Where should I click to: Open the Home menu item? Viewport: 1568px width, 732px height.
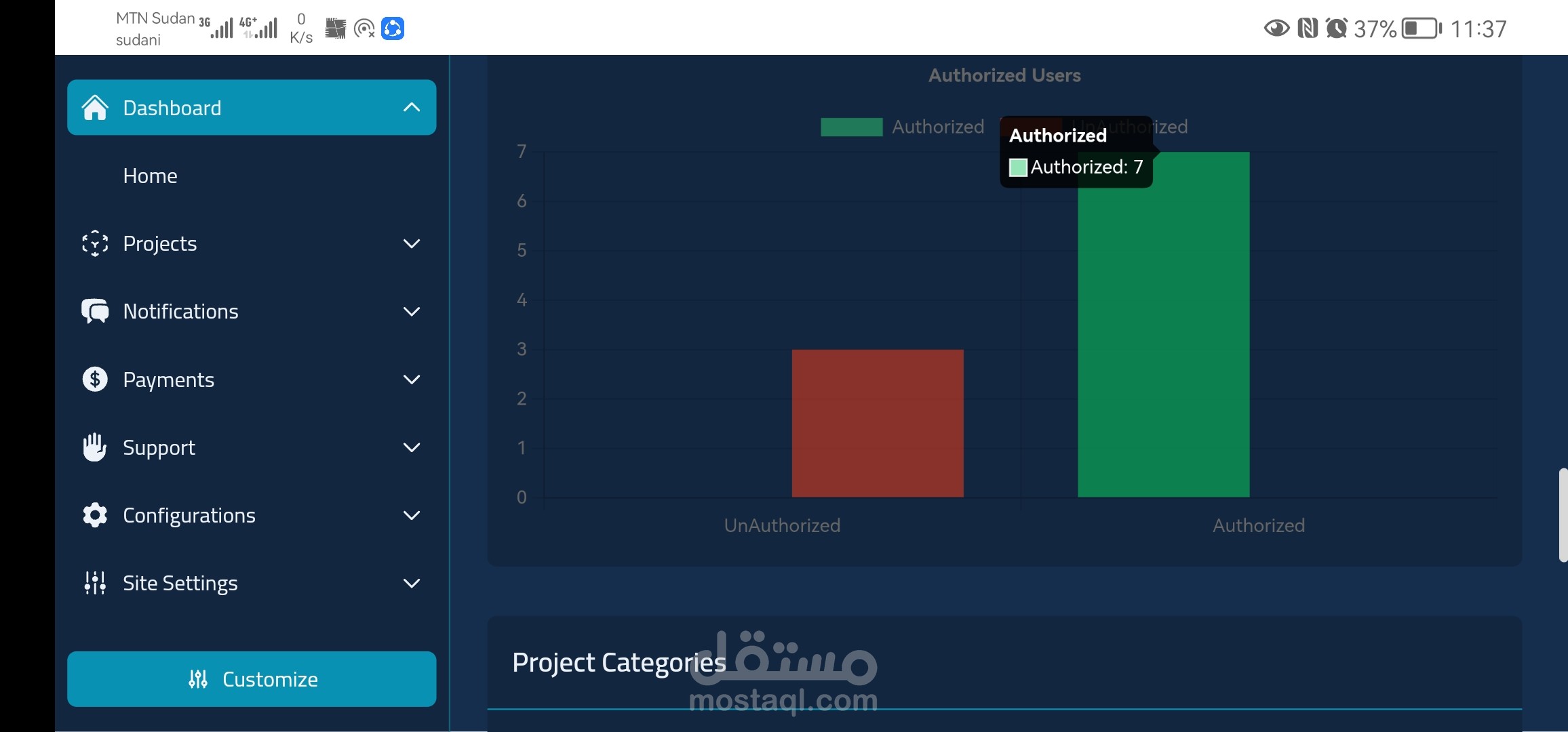(x=150, y=176)
